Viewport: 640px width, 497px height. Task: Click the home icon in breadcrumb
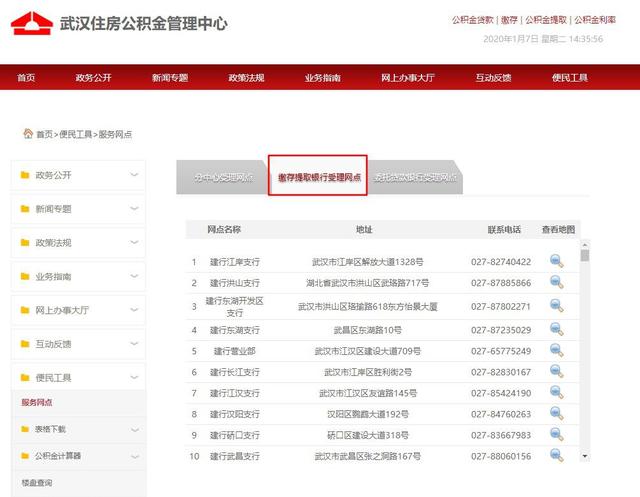(28, 133)
